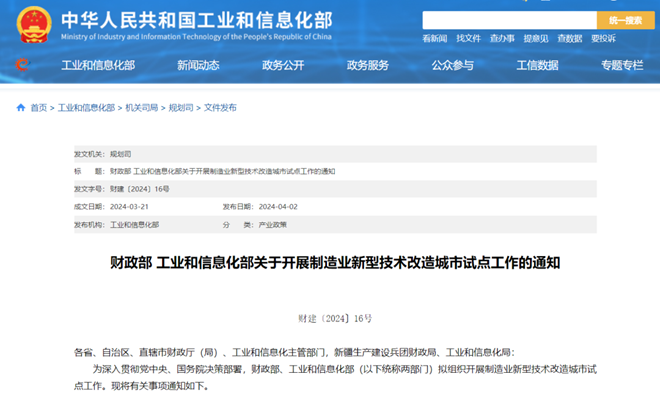This screenshot has width=660, height=396.
Task: Open the 提意见 quick link
Action: click(x=536, y=39)
